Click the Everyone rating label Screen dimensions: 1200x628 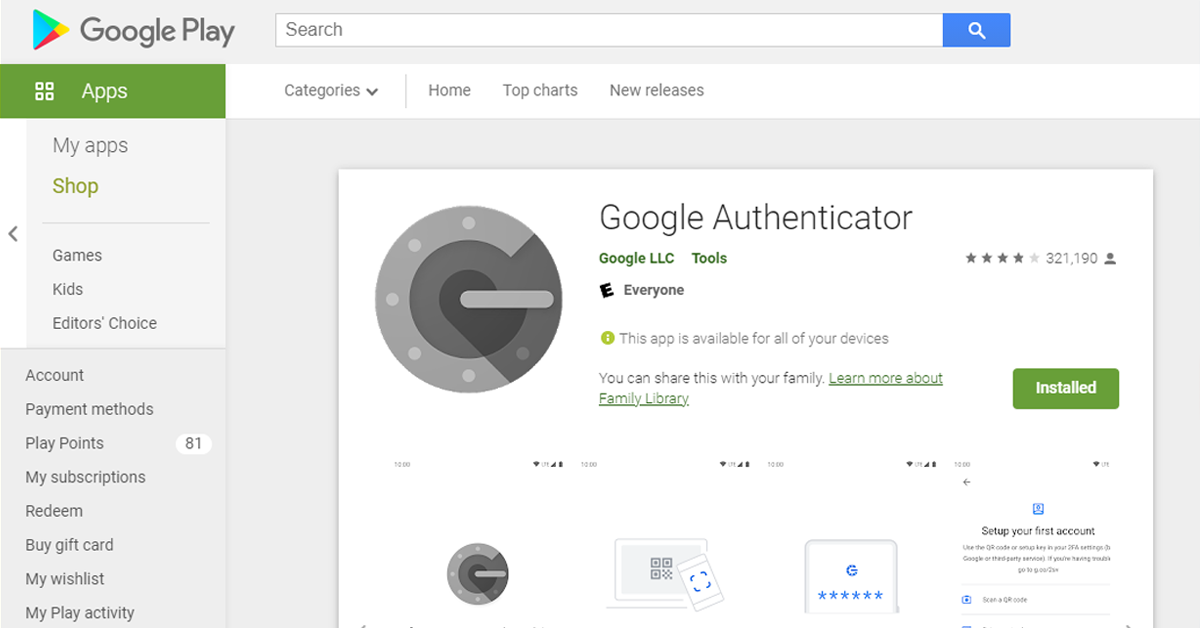pyautogui.click(x=653, y=290)
